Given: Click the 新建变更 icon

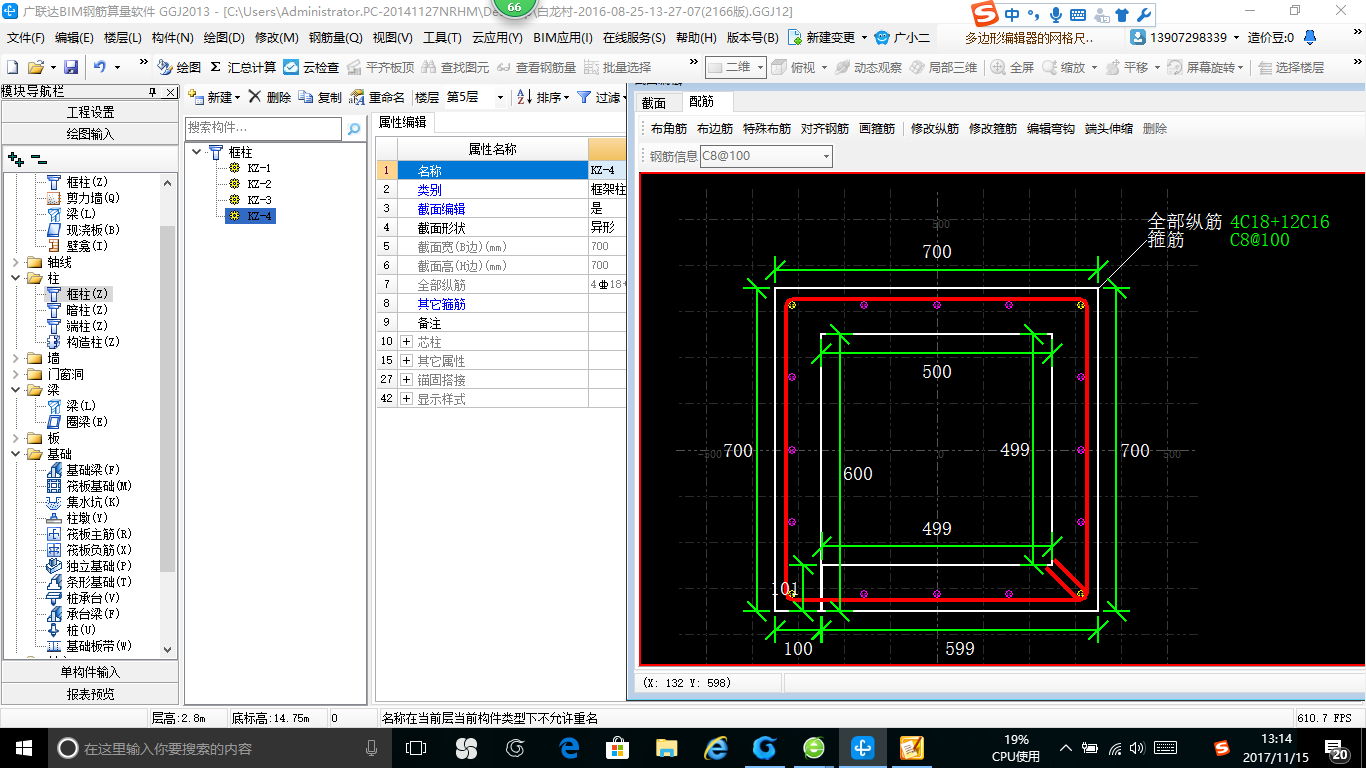Looking at the screenshot, I should tap(794, 37).
